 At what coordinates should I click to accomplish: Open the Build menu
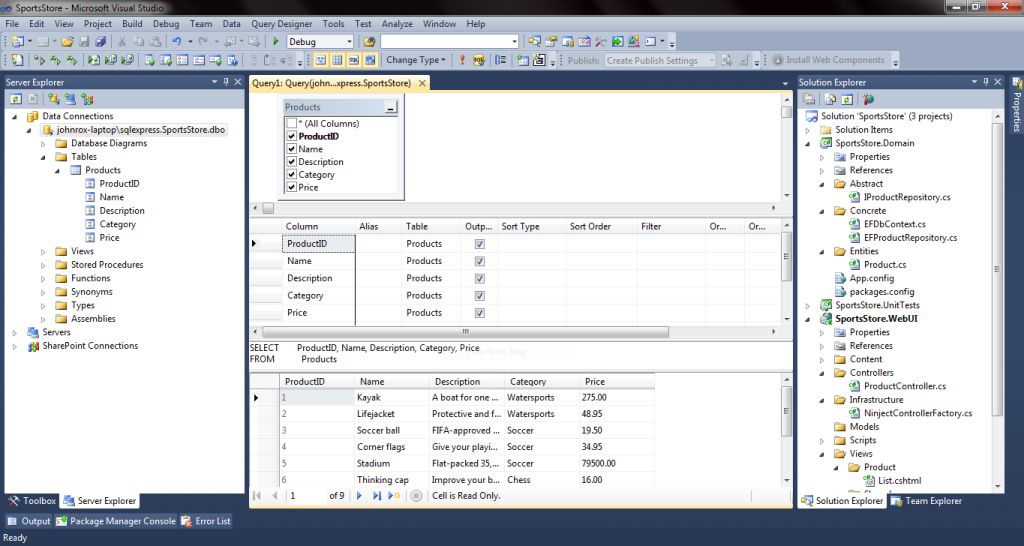tap(132, 24)
